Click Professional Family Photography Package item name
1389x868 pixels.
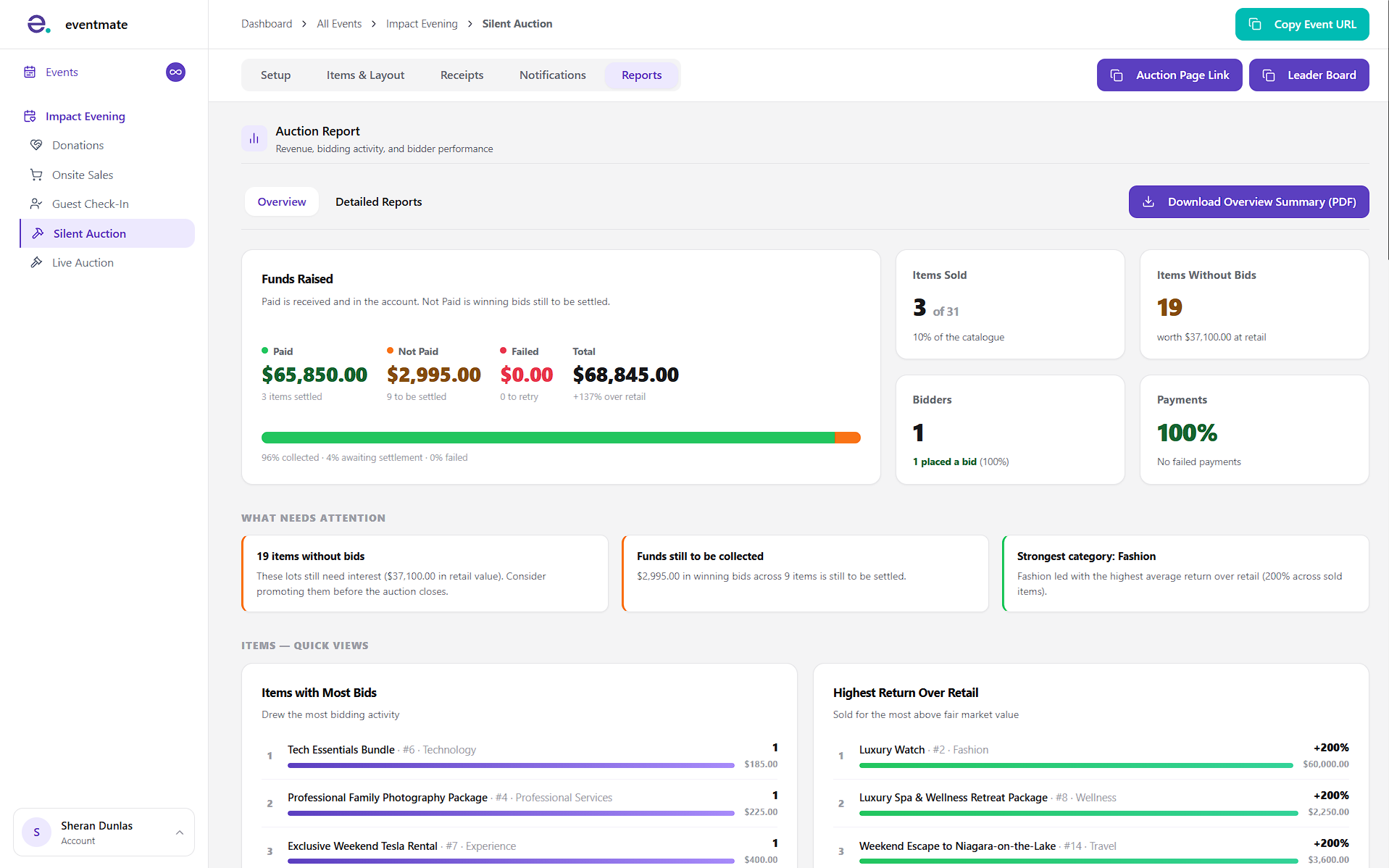(388, 797)
